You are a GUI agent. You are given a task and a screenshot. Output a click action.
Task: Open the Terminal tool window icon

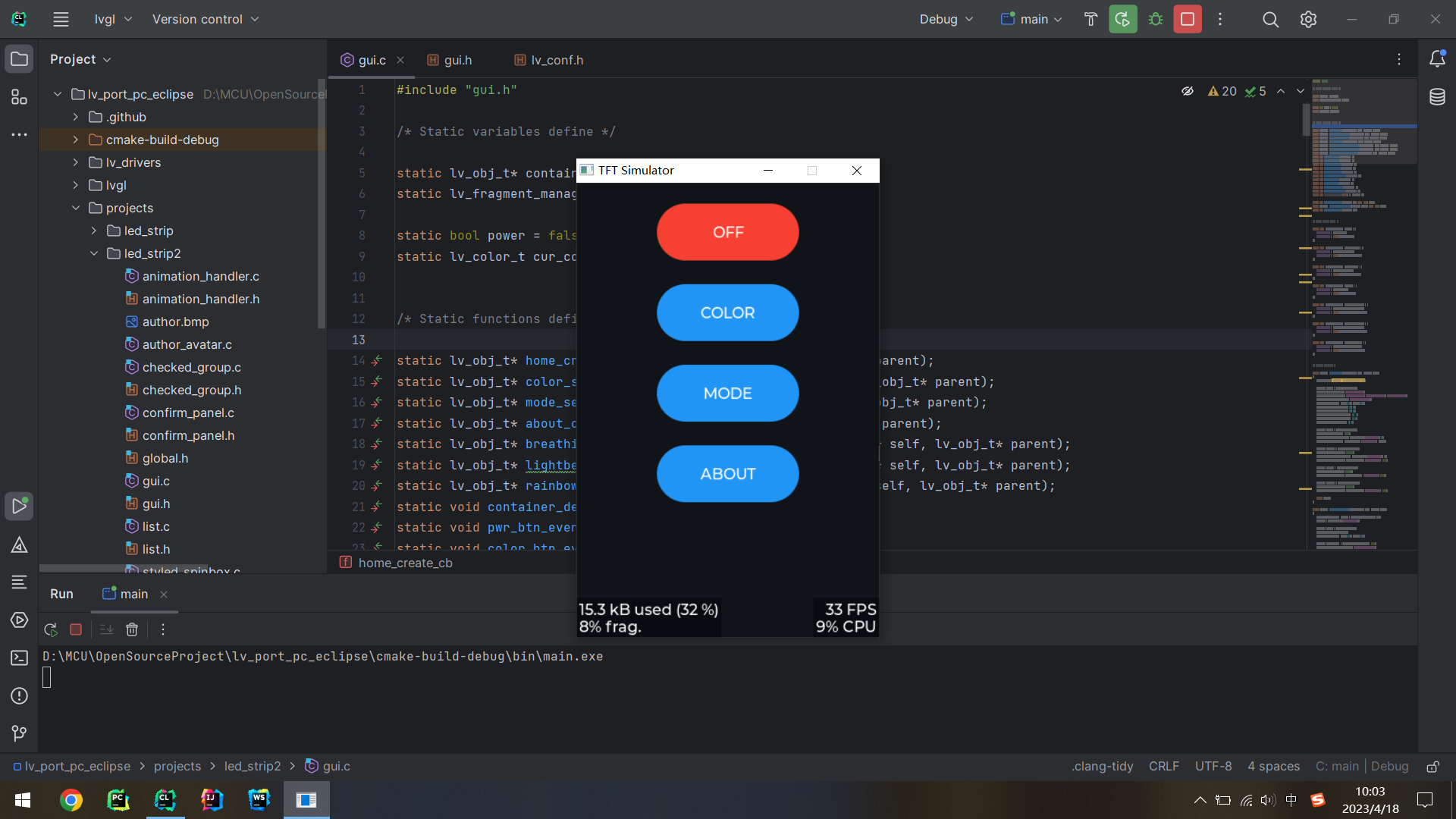point(19,658)
